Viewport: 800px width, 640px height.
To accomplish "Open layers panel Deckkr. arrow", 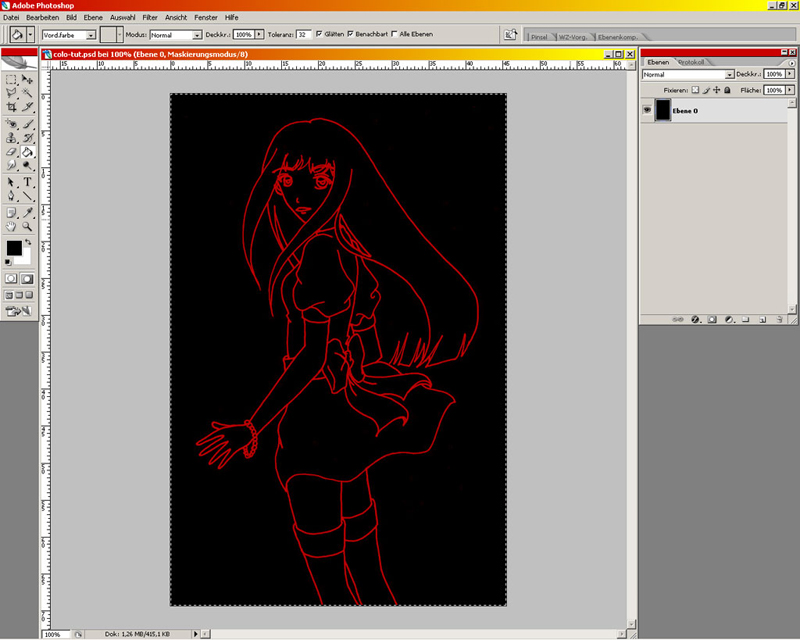I will (790, 74).
